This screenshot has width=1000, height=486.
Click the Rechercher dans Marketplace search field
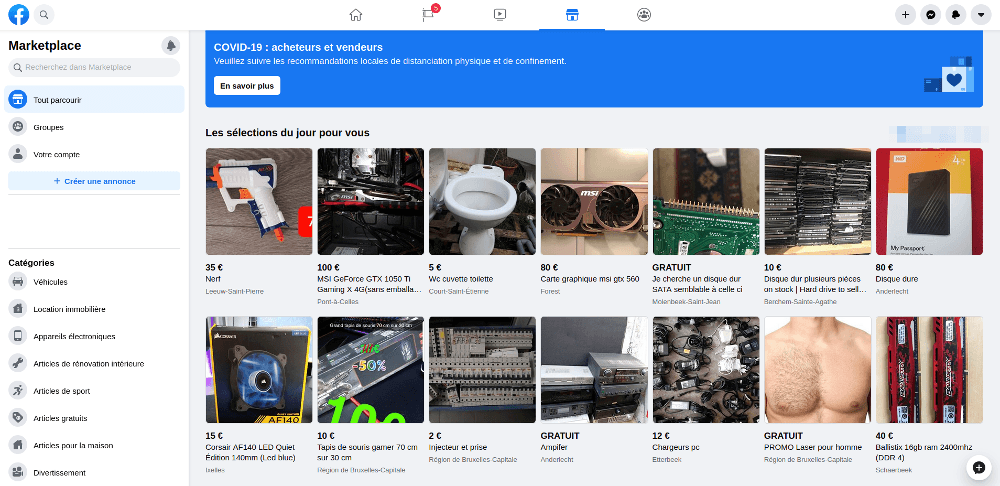pyautogui.click(x=94, y=67)
